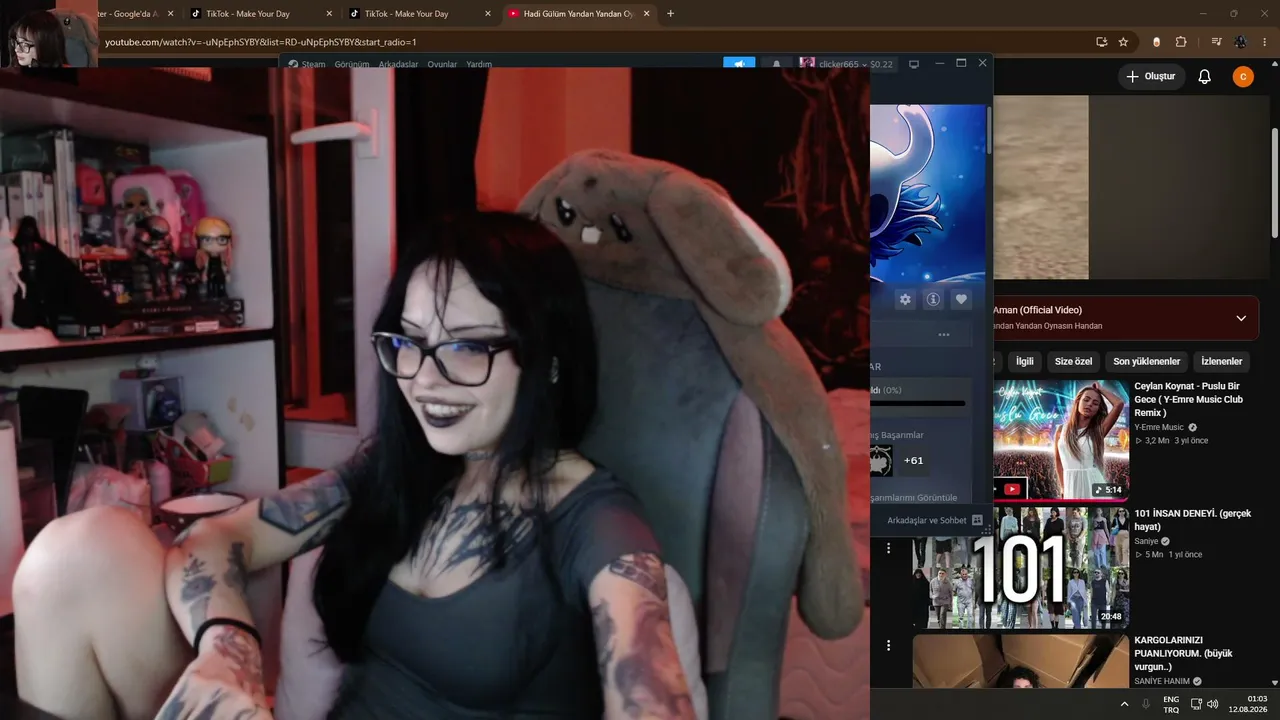Open 101 İNSAN DENEYİ video title

coord(1193,520)
